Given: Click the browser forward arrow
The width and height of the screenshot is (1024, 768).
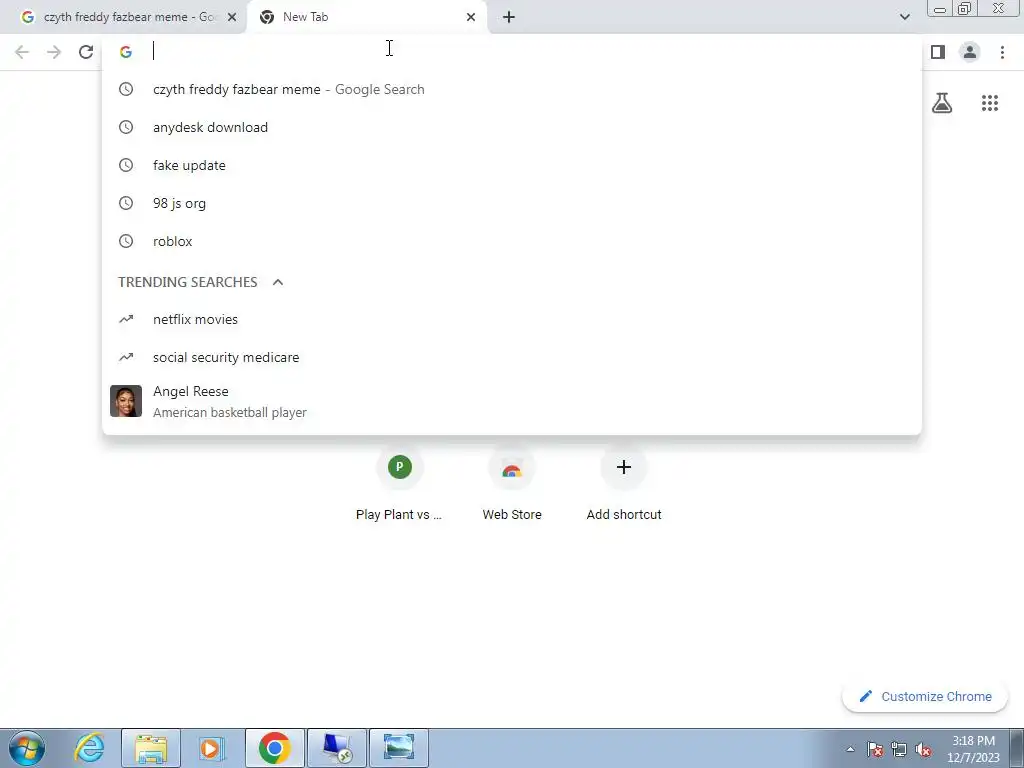Looking at the screenshot, I should point(54,52).
